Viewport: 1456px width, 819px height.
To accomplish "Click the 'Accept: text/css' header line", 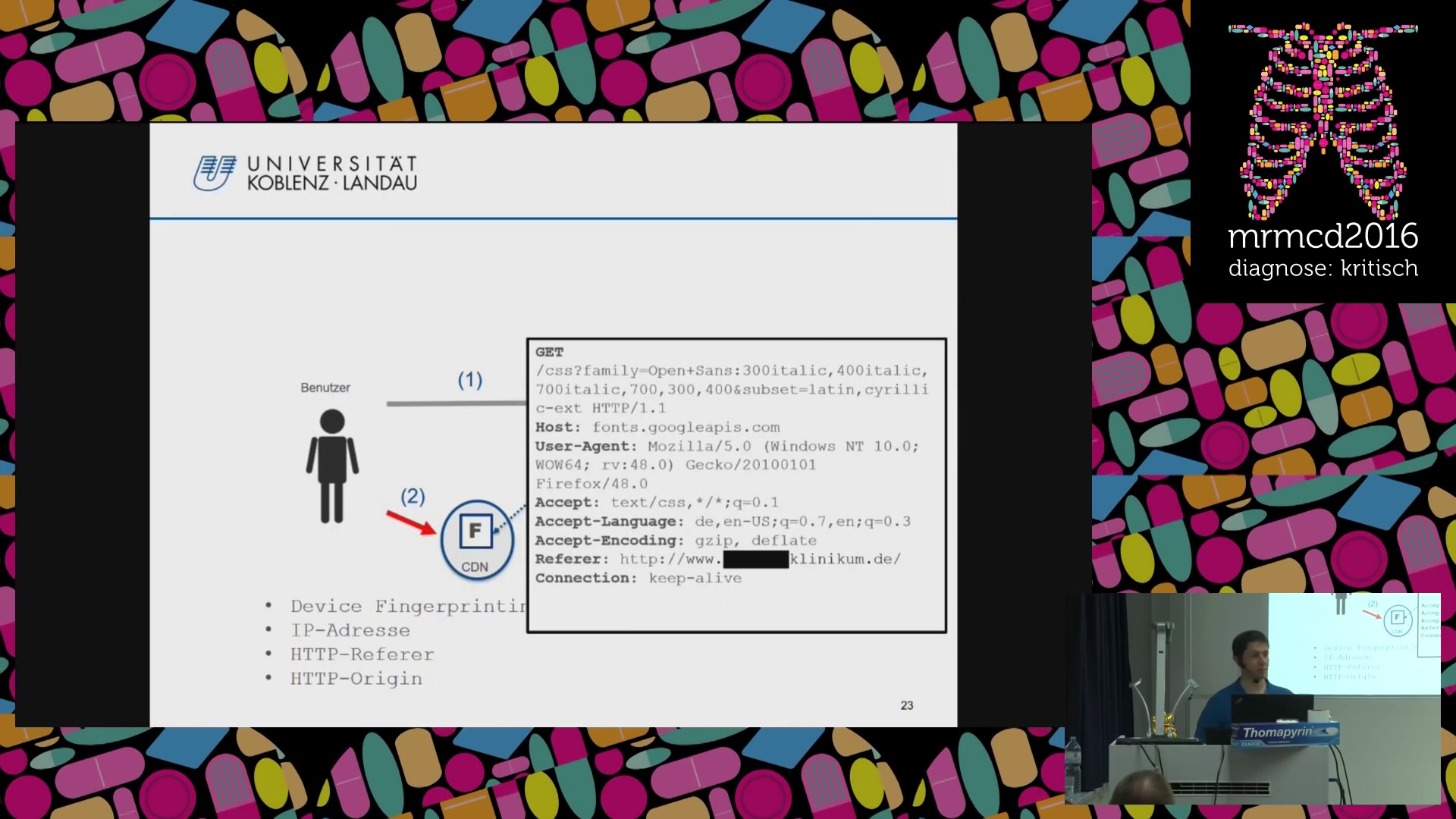I will (657, 503).
